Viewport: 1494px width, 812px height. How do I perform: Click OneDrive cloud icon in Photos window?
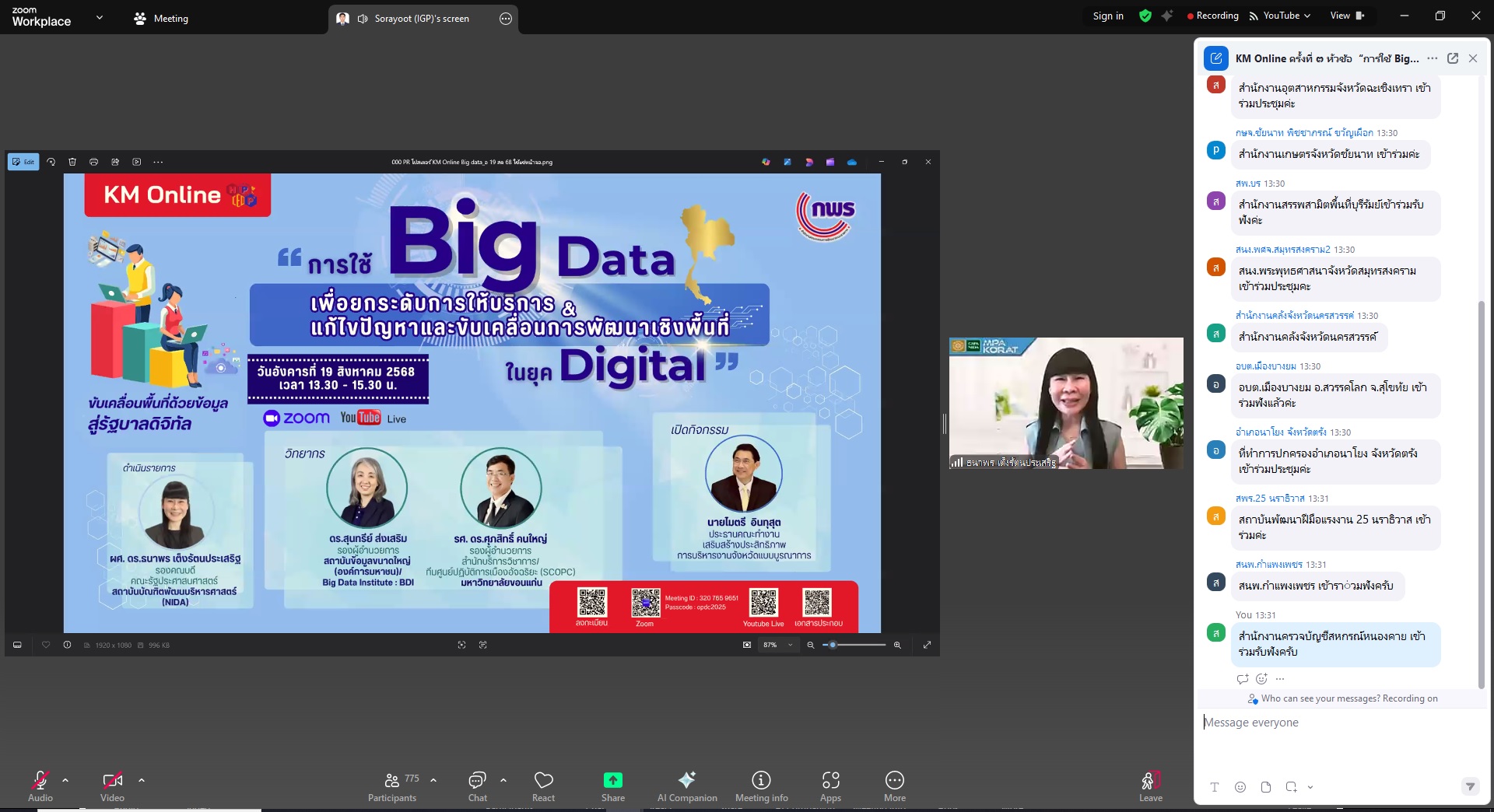click(x=852, y=162)
